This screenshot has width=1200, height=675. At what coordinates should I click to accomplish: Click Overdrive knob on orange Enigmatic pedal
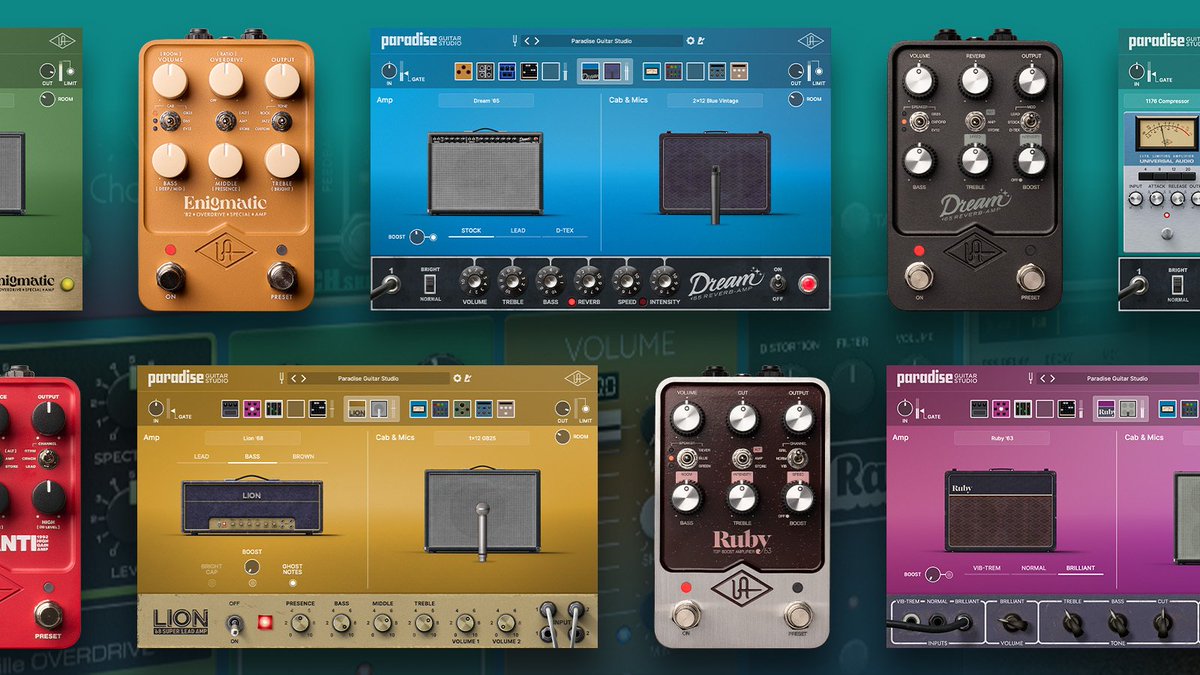tap(226, 81)
